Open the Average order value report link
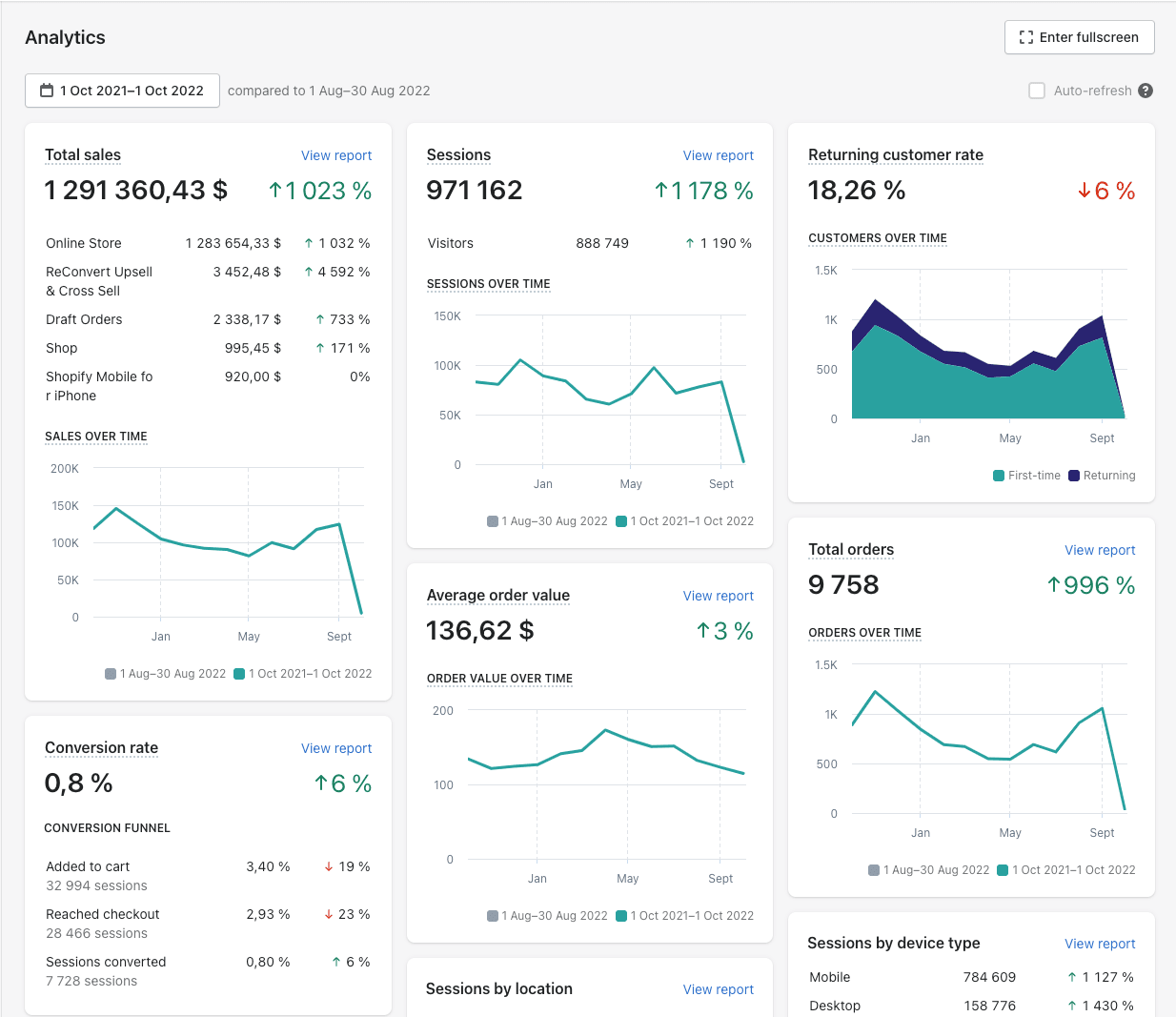Screen dimensions: 1176x1017 coord(718,596)
